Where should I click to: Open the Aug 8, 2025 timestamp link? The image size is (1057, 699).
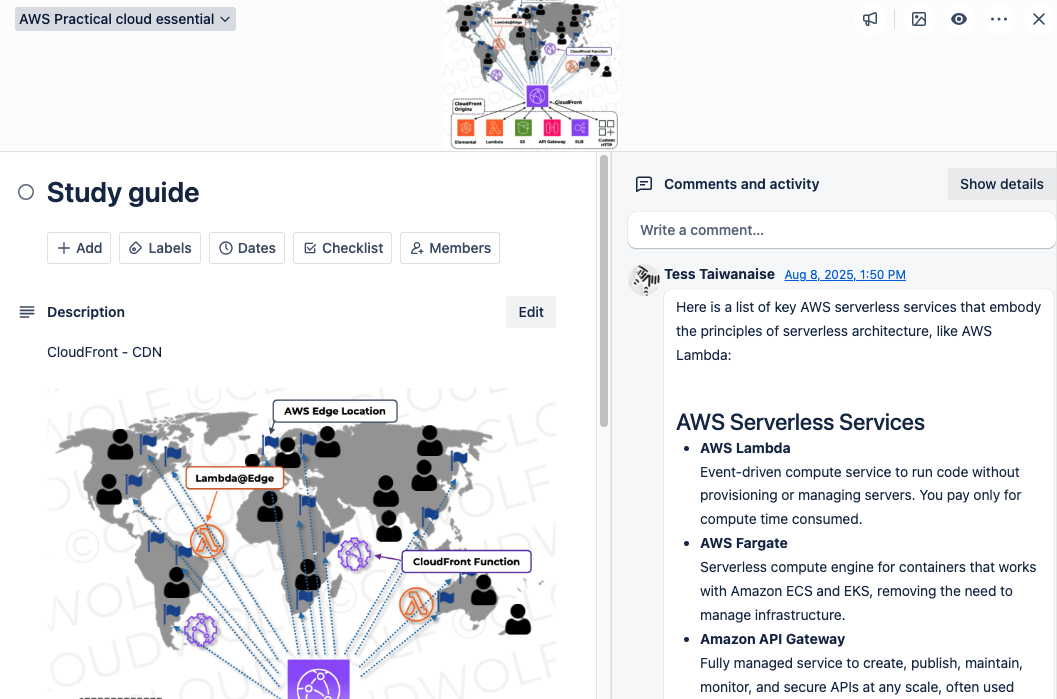pyautogui.click(x=845, y=275)
